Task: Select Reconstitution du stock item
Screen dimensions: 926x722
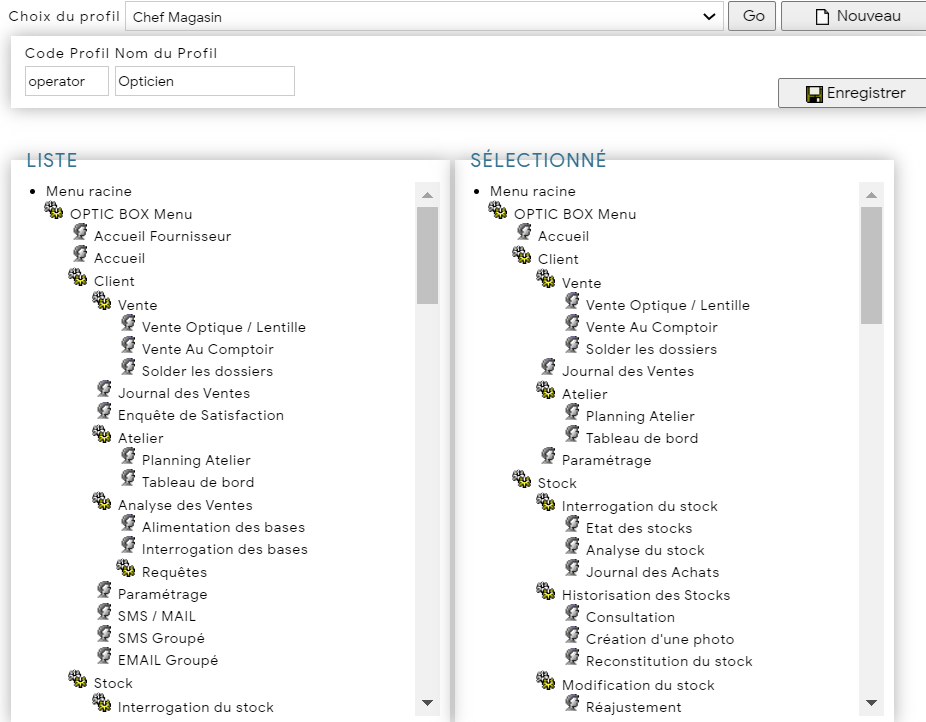Action: (x=669, y=661)
